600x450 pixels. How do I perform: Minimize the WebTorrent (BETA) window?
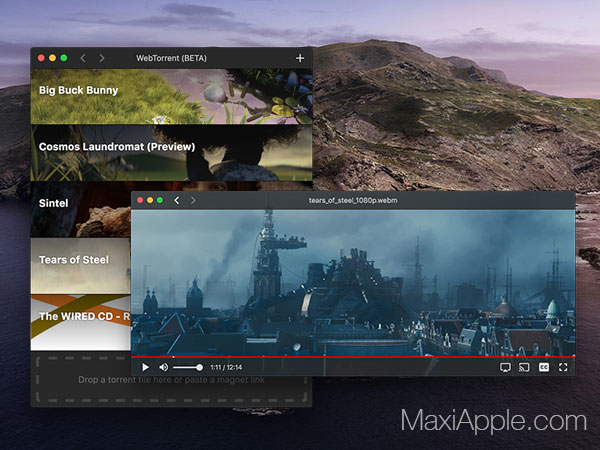52,58
